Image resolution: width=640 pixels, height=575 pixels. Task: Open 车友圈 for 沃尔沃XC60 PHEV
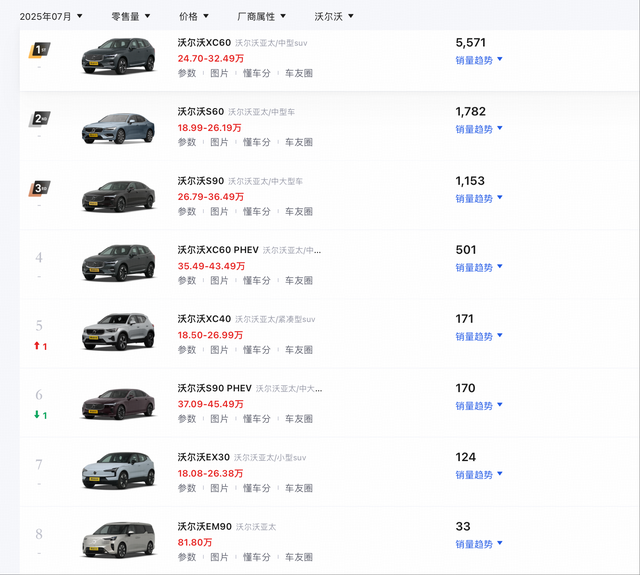[299, 281]
